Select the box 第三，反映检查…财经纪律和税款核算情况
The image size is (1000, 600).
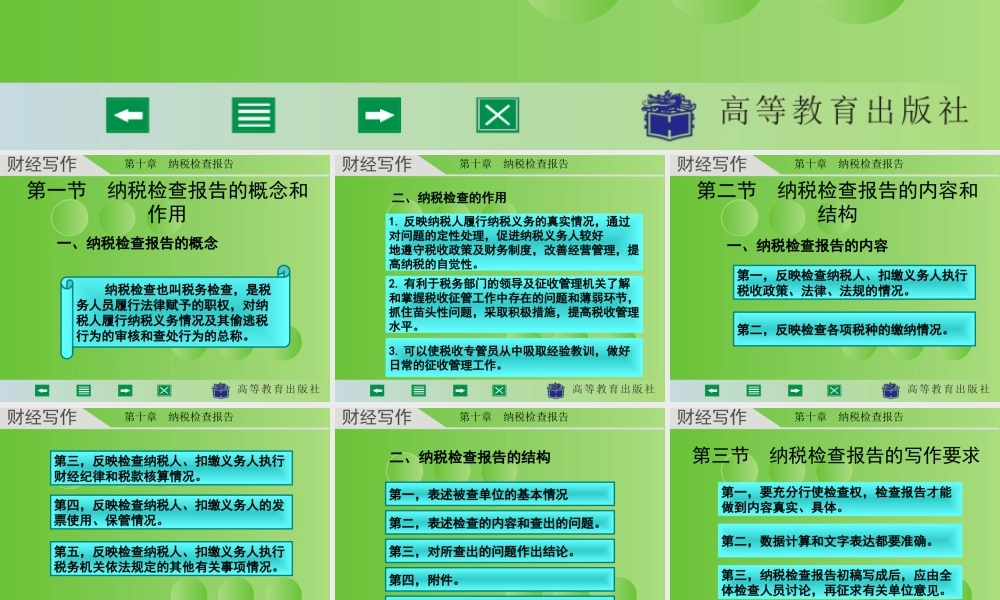171,468
